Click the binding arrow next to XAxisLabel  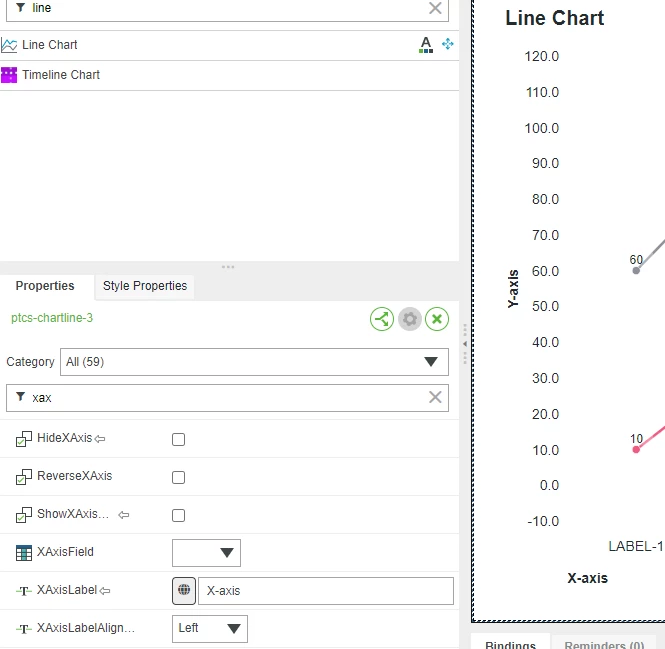105,591
